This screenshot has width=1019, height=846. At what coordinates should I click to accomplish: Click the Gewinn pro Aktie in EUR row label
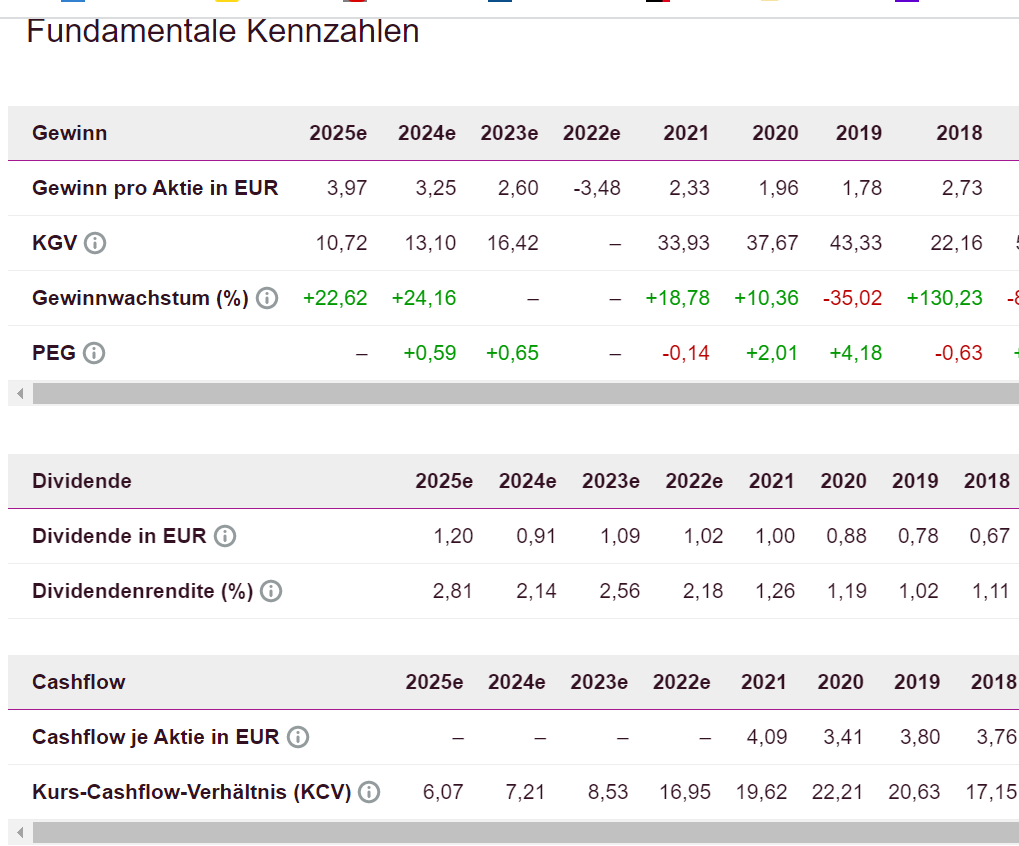[x=155, y=188]
